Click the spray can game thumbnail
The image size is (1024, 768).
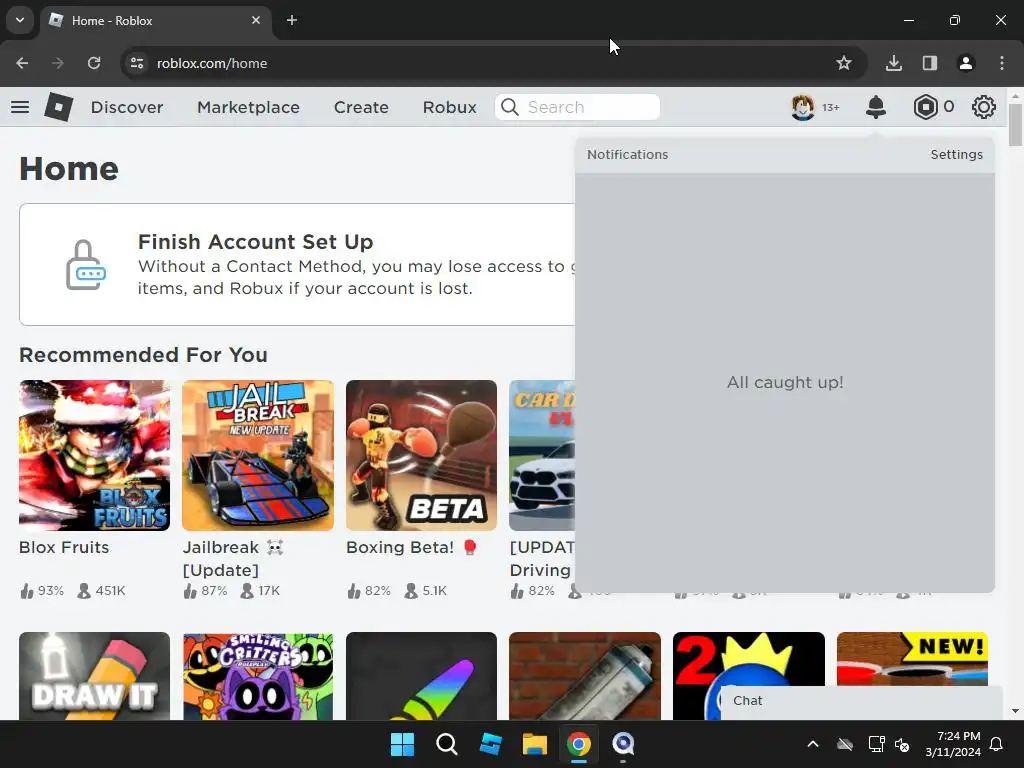tap(584, 676)
